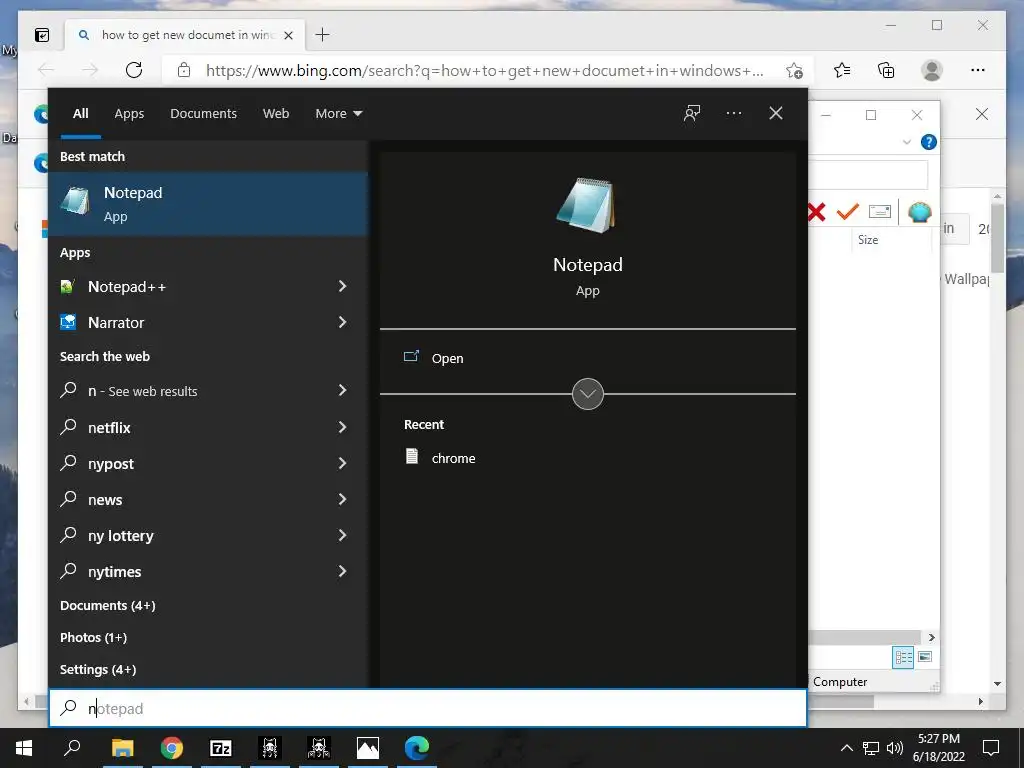Expand ny lottery suggestion chevron
Viewport: 1024px width, 768px height.
click(x=342, y=536)
